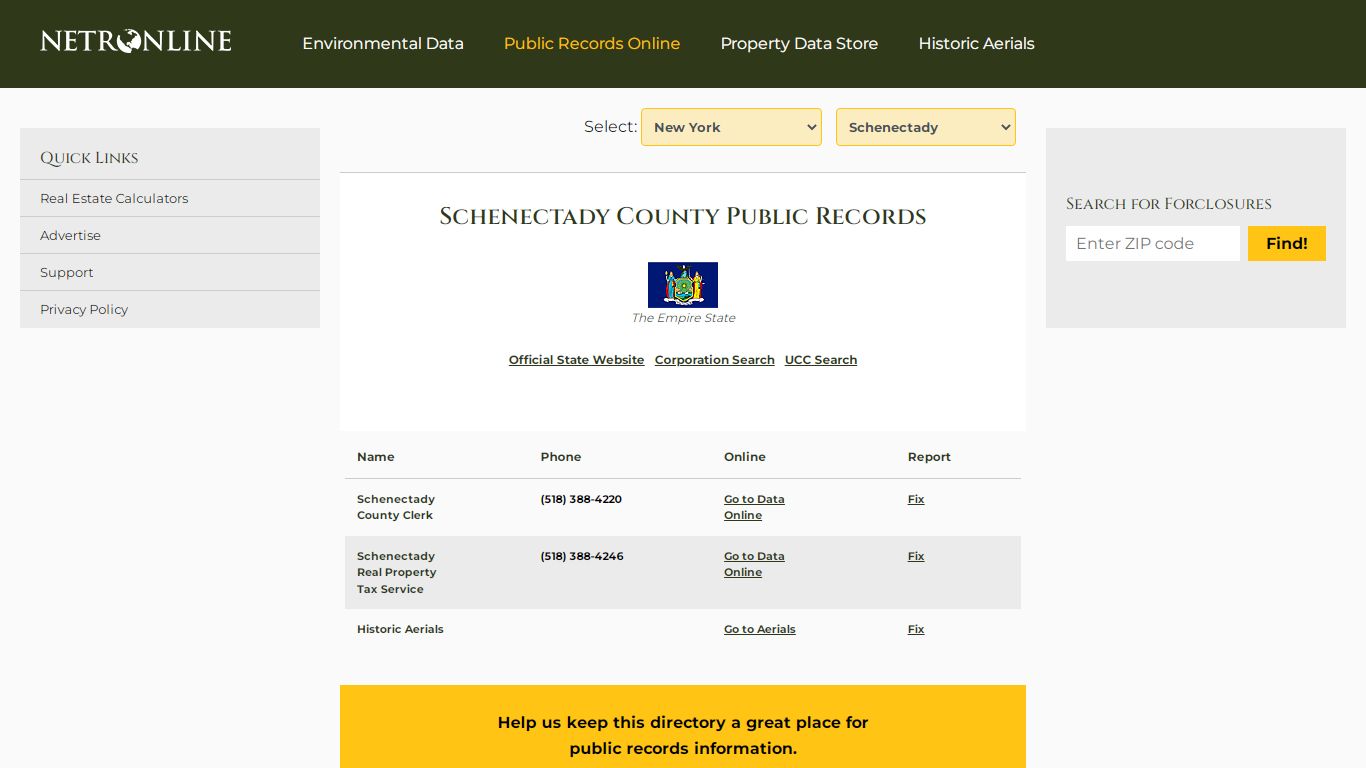The height and width of the screenshot is (768, 1366).
Task: Click the Find! foreclosures button
Action: point(1287,243)
